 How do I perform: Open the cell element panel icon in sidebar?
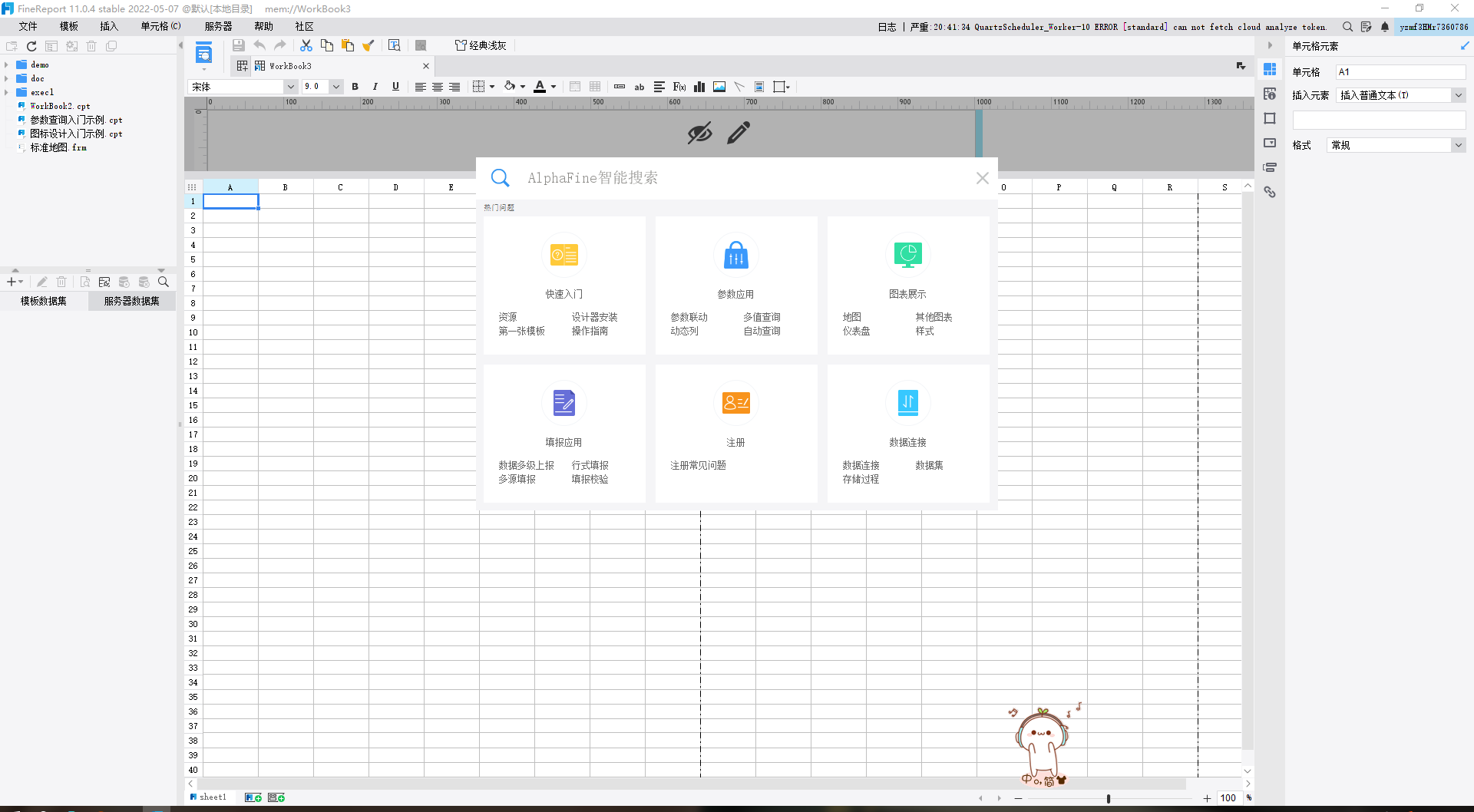point(1270,69)
